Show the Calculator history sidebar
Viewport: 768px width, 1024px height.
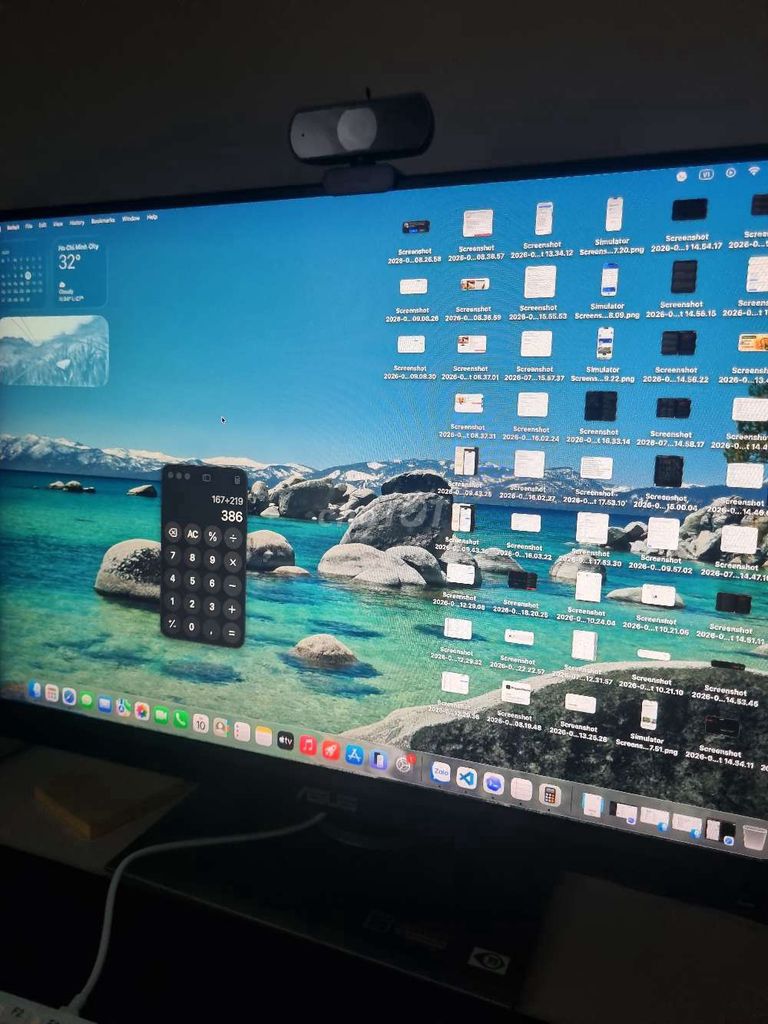click(x=206, y=478)
